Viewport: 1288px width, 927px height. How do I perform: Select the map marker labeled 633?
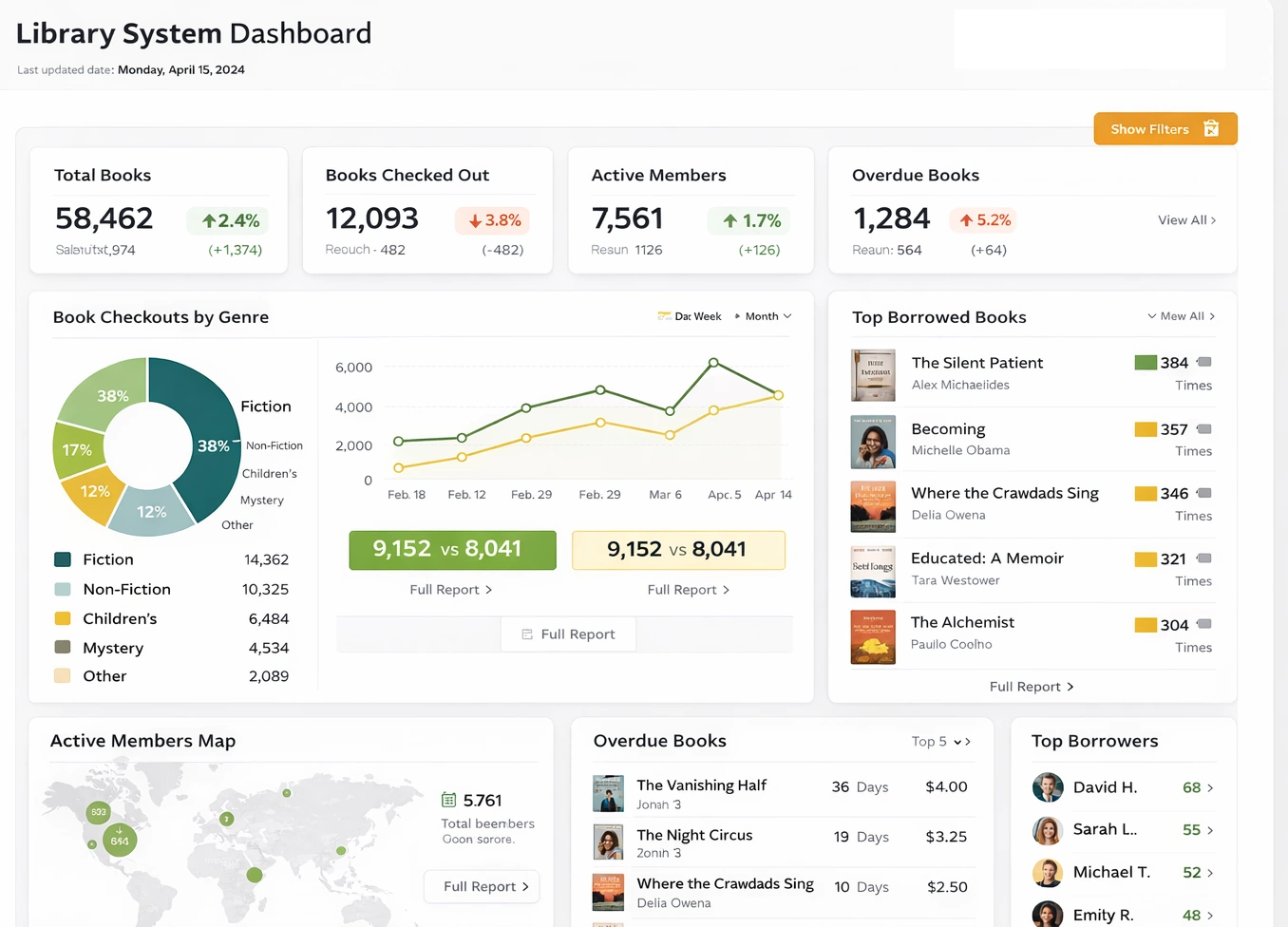tap(98, 812)
